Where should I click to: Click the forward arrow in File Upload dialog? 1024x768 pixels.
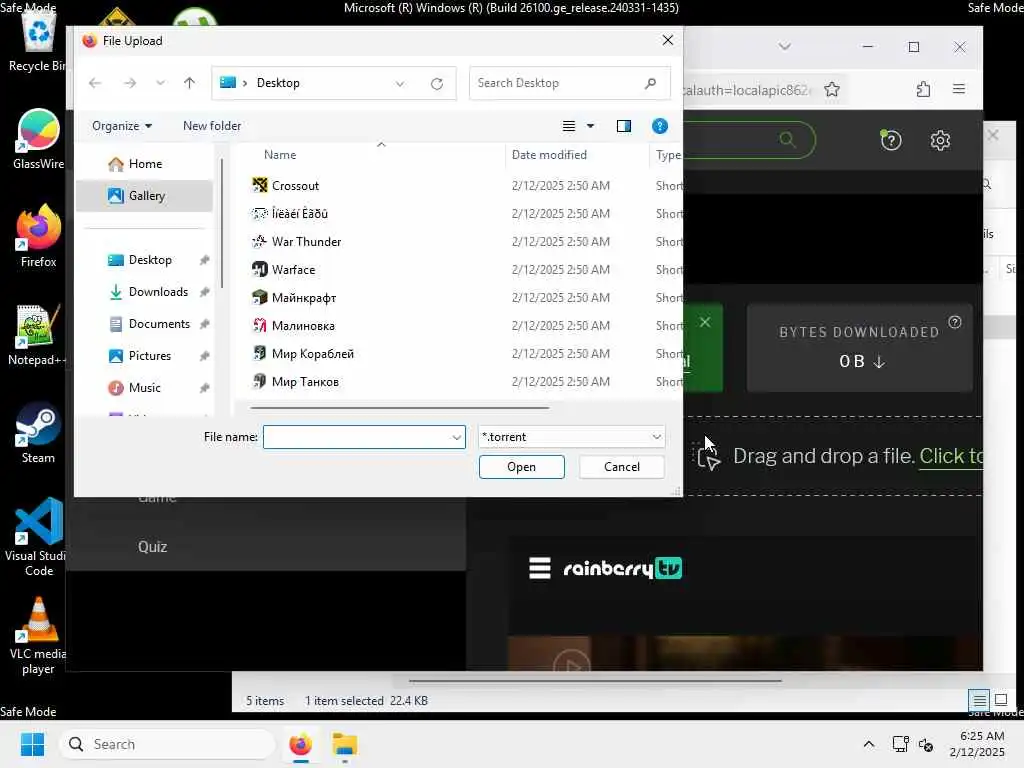coord(130,83)
